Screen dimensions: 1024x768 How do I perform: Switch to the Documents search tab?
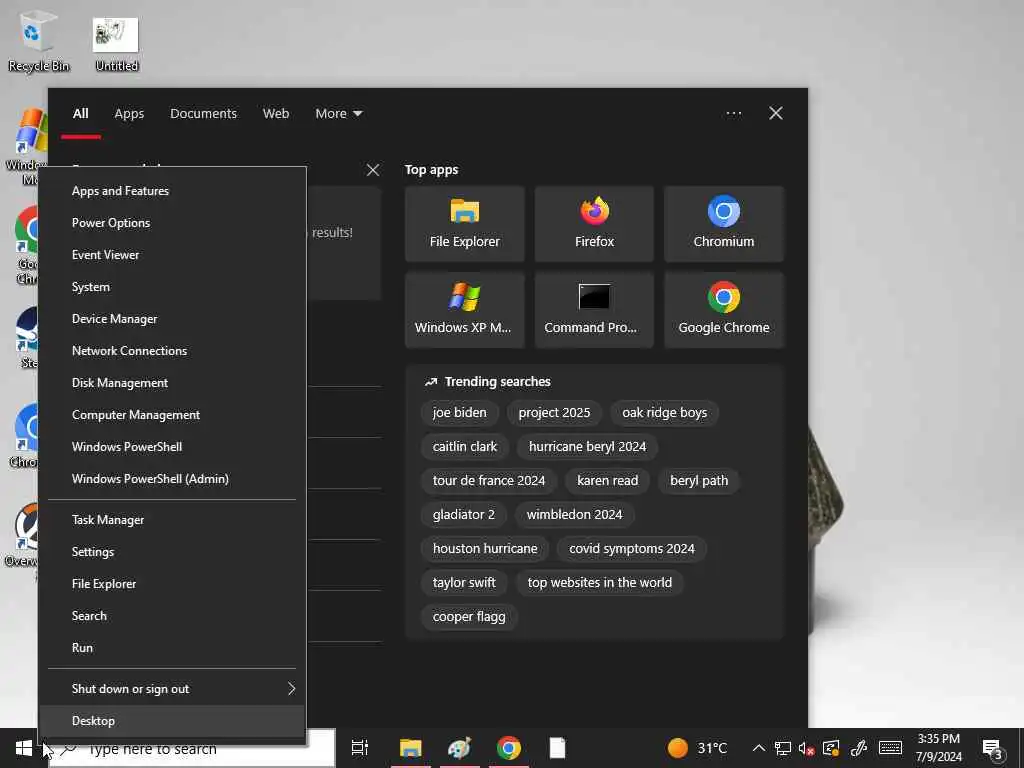tap(203, 114)
